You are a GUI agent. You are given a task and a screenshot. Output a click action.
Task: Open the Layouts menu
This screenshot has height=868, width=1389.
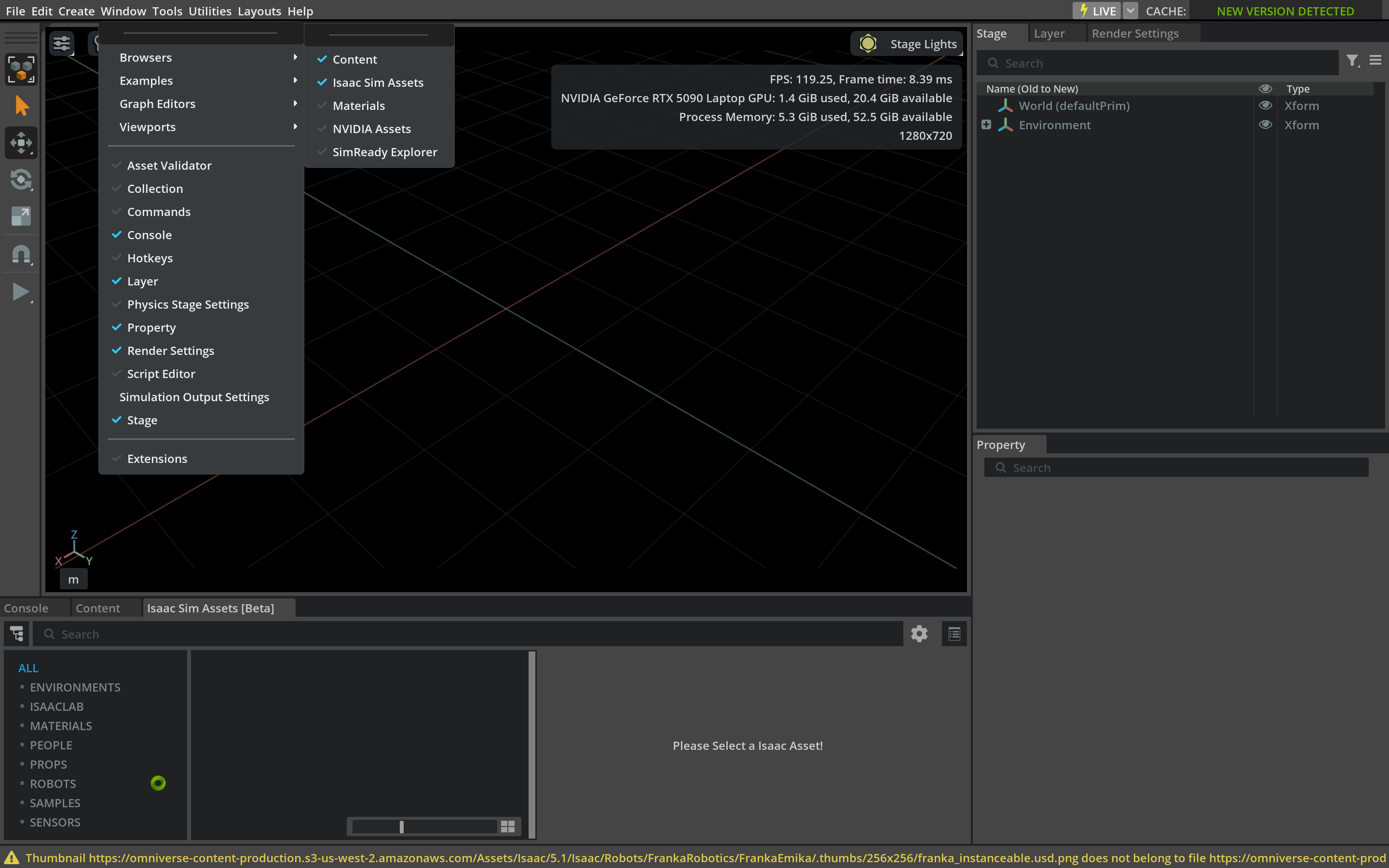pos(259,11)
